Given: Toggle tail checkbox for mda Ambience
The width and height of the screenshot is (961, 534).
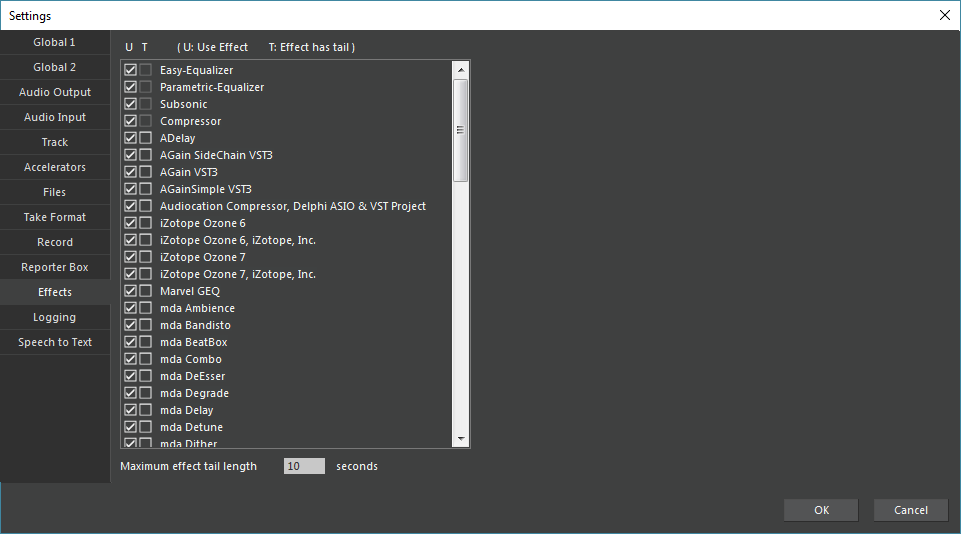Looking at the screenshot, I should [146, 308].
